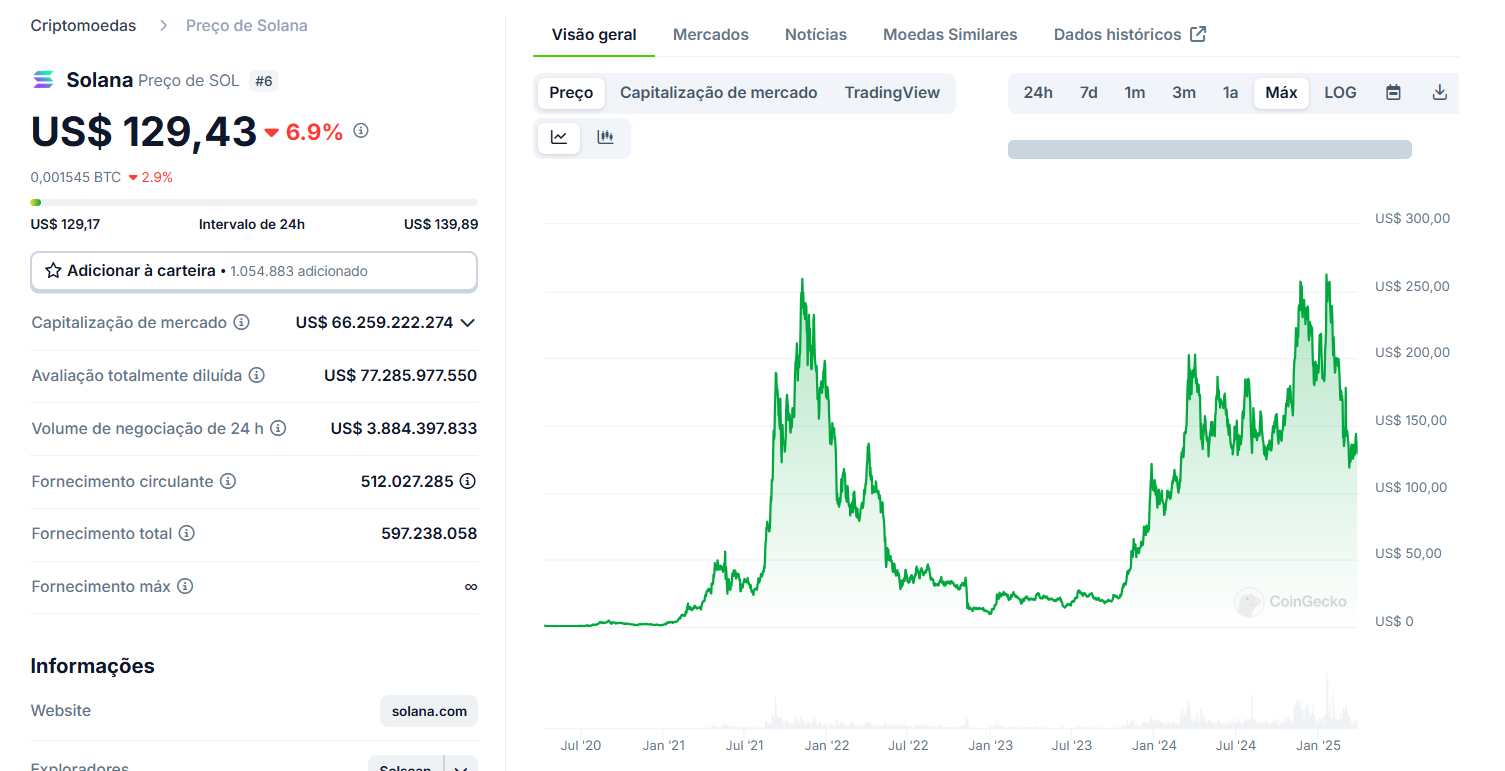This screenshot has width=1505, height=771.
Task: Download chart data icon
Action: pos(1440,93)
